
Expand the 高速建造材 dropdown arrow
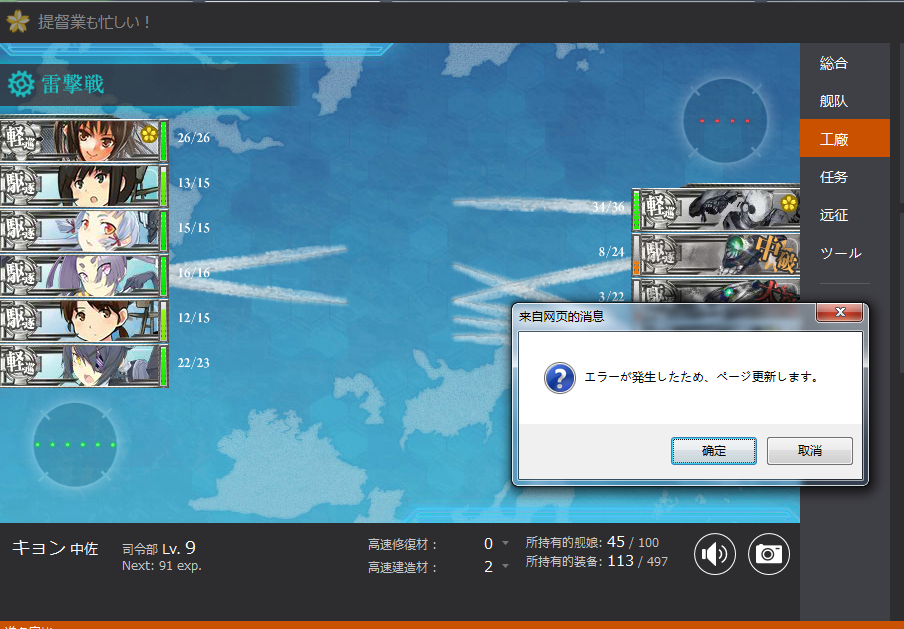click(506, 566)
